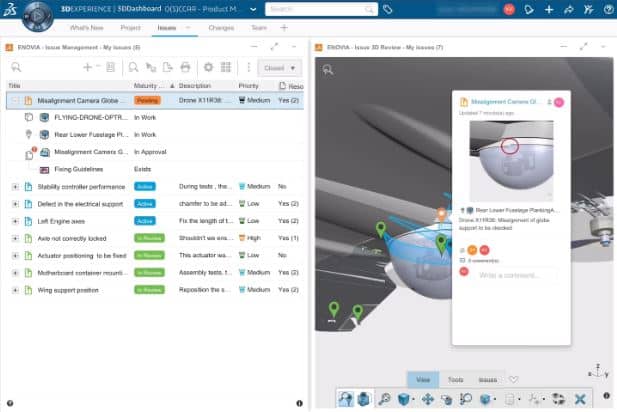Click the XYZ axis triad in viewer

tap(598, 371)
